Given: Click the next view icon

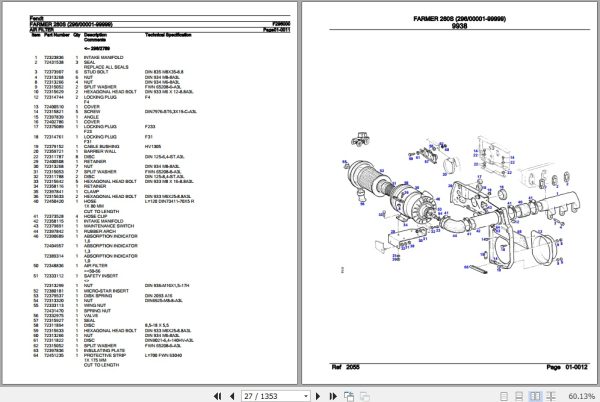Looking at the screenshot, I should coord(365,396).
